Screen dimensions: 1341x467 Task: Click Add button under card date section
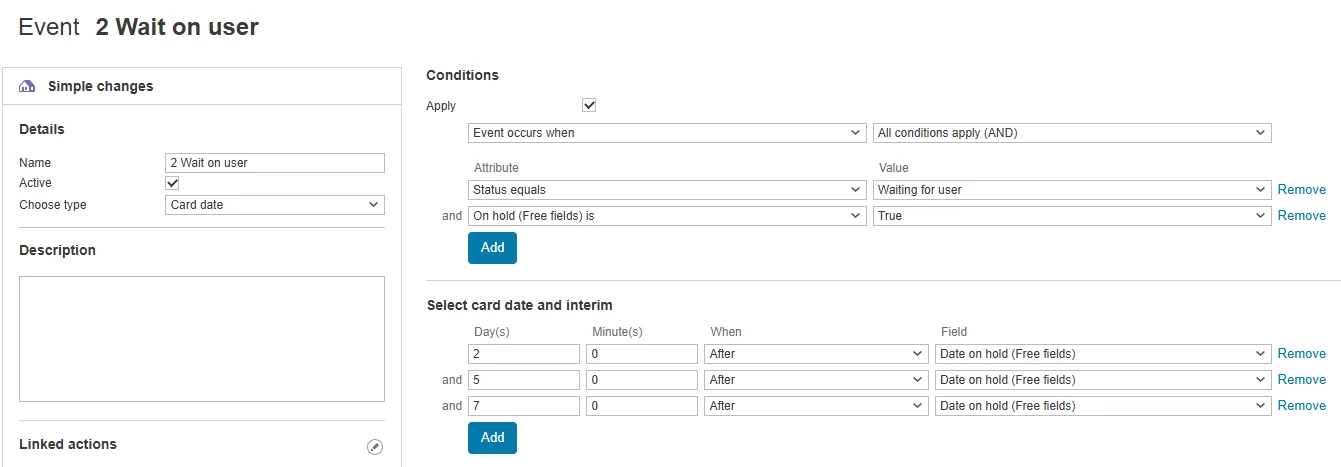(492, 438)
